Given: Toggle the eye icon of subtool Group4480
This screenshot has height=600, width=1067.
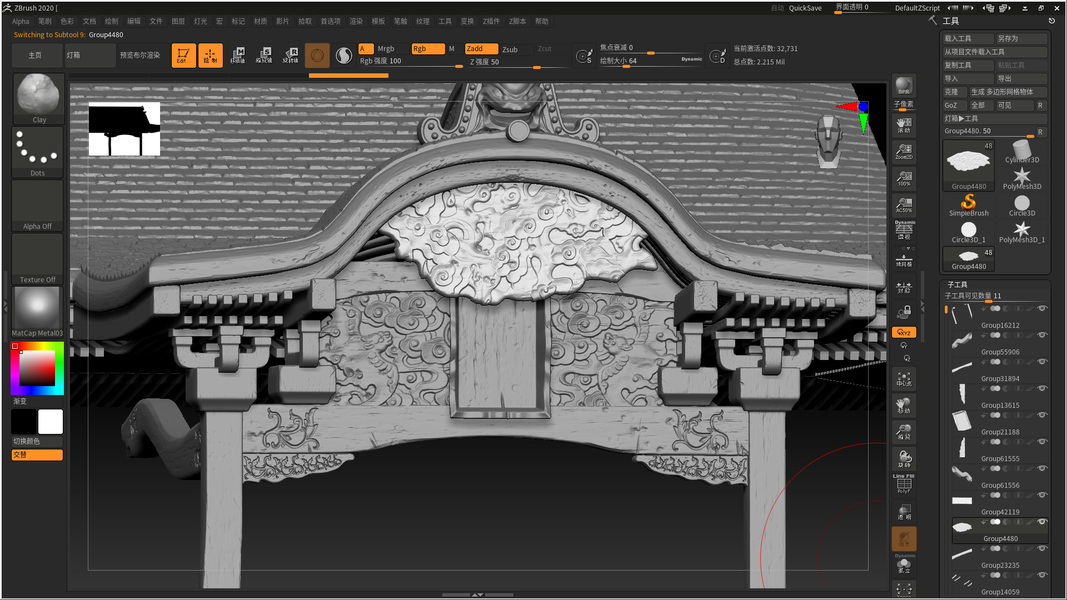Looking at the screenshot, I should tap(1042, 522).
